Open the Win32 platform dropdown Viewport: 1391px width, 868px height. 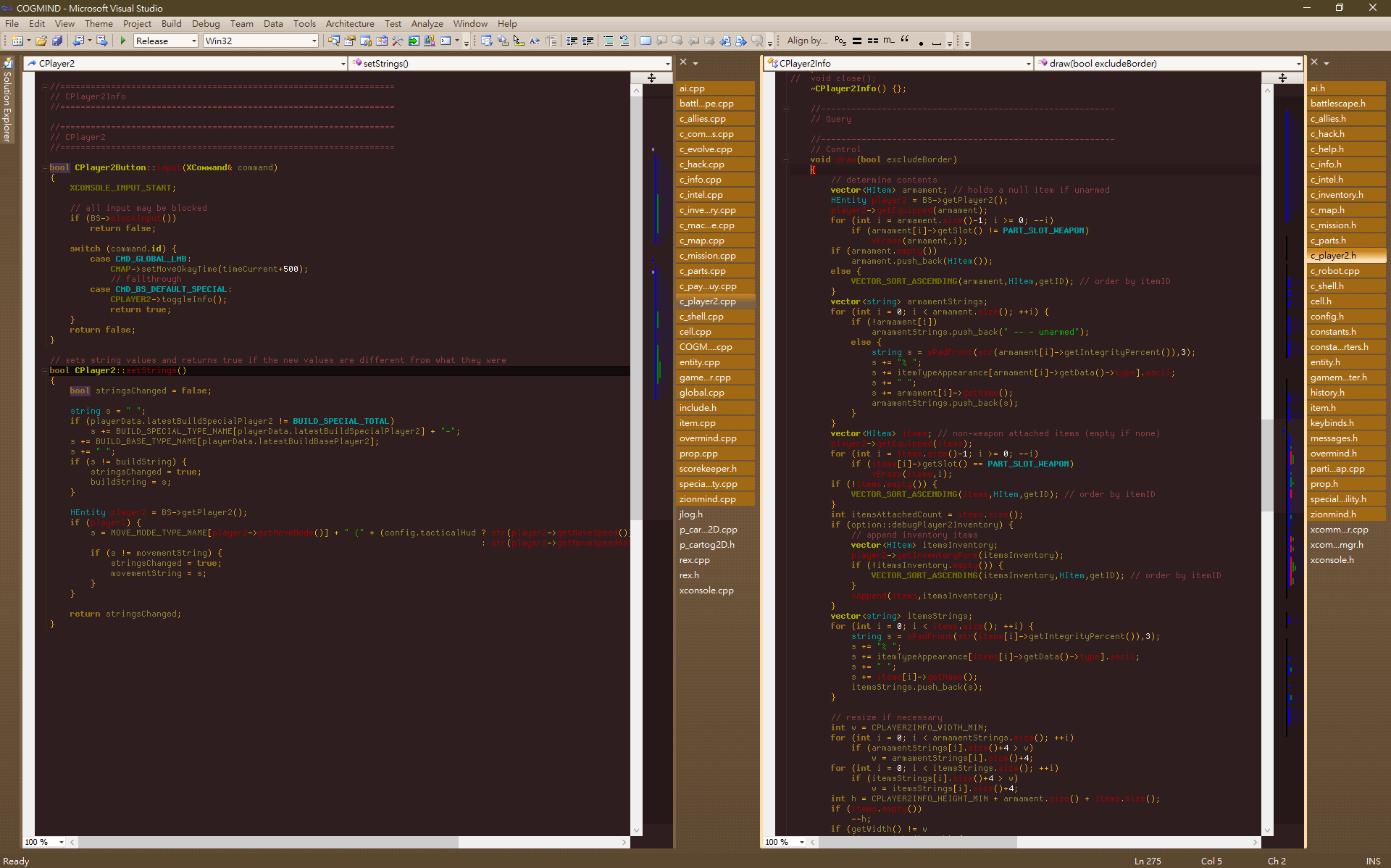314,41
